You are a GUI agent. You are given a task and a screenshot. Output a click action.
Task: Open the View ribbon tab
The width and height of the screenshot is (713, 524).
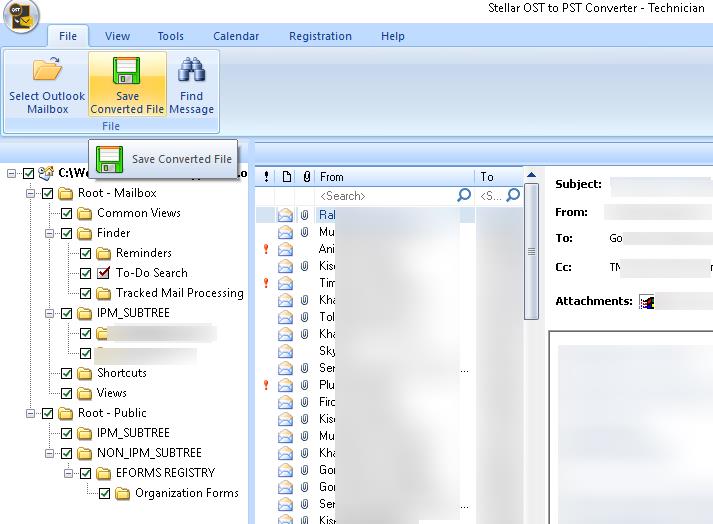pyautogui.click(x=117, y=36)
